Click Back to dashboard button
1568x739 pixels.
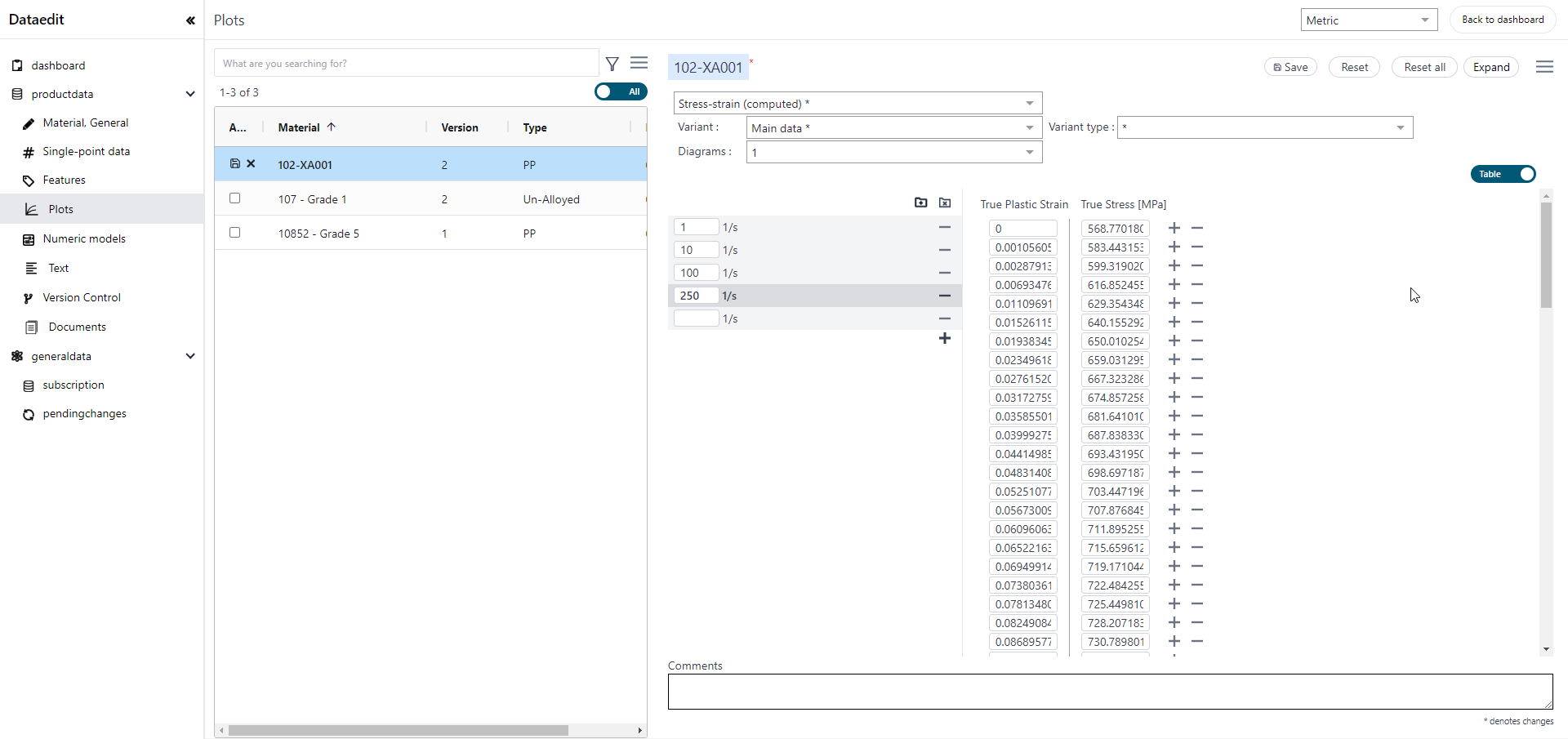(1502, 20)
